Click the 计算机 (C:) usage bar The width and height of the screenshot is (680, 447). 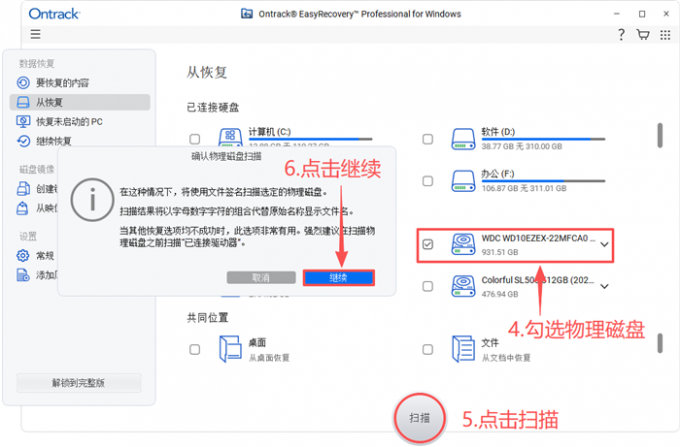click(310, 139)
